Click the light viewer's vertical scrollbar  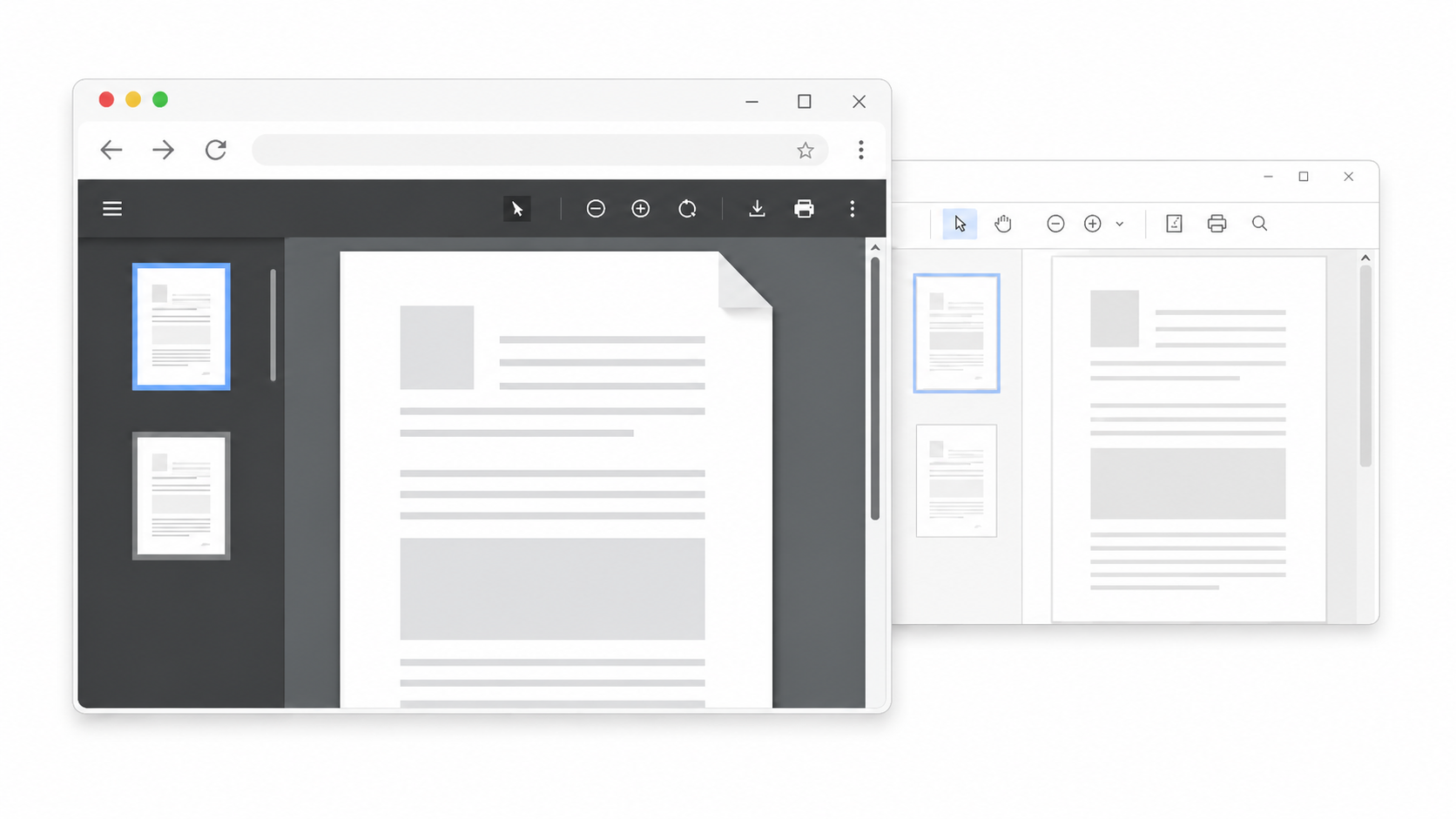coord(1365,366)
